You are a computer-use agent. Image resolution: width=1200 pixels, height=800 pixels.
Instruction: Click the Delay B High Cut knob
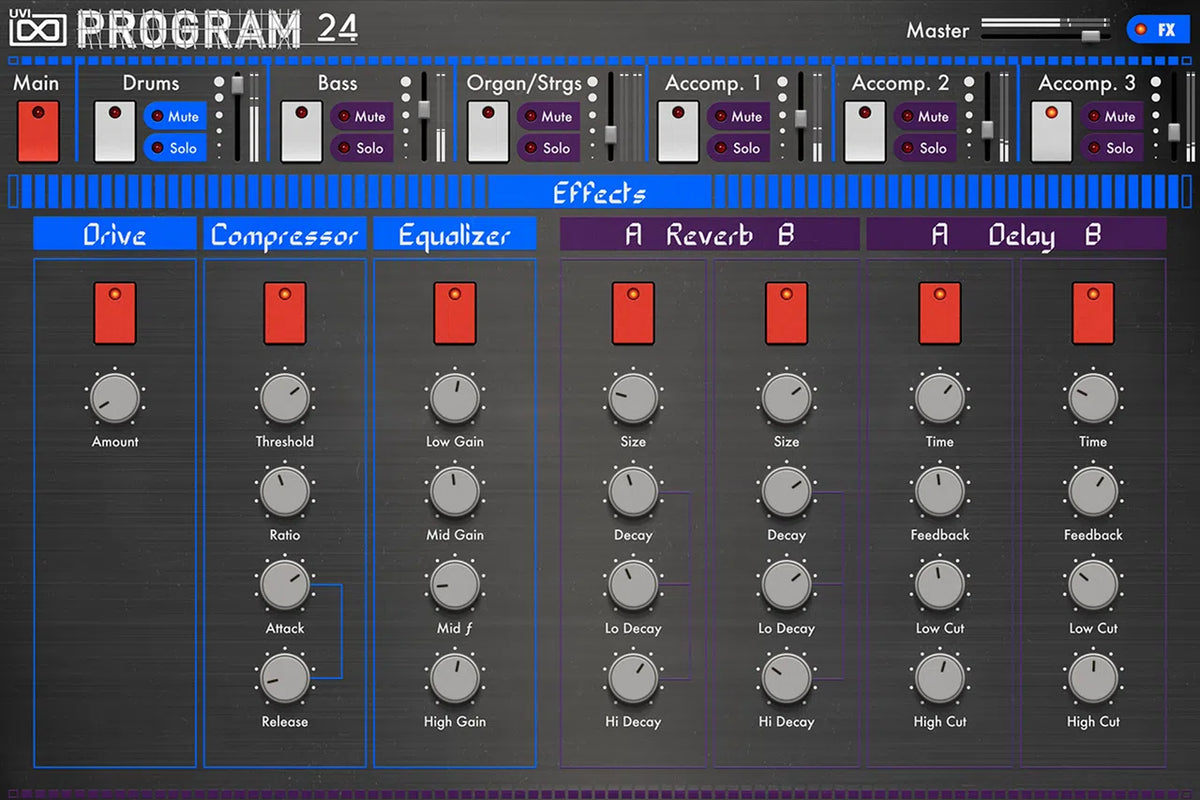pos(1093,679)
